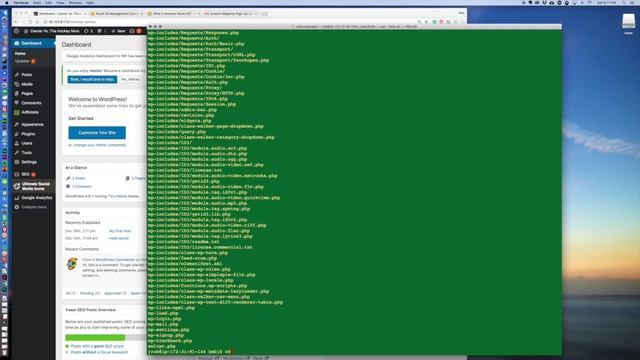Click 'wp-links-opml.php' line in terminal
640x360 pixels.
(x=171, y=308)
